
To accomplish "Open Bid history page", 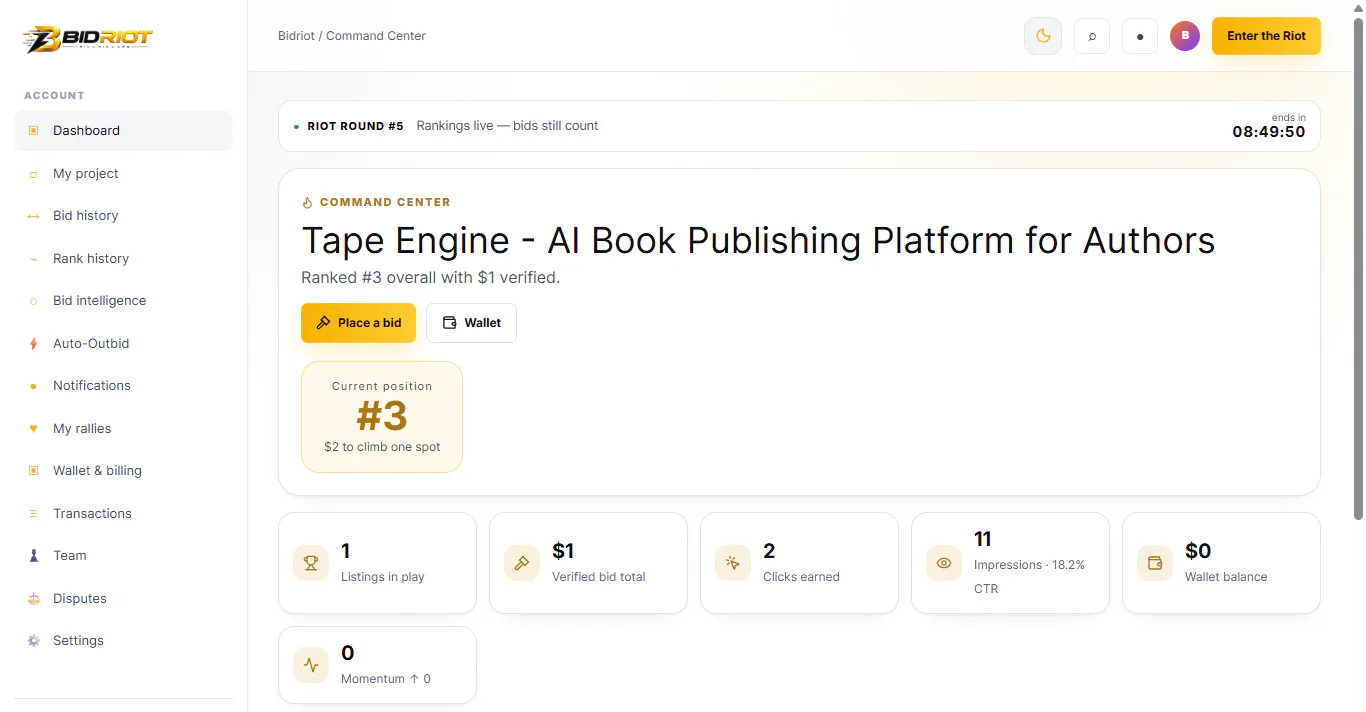I will 123,216.
